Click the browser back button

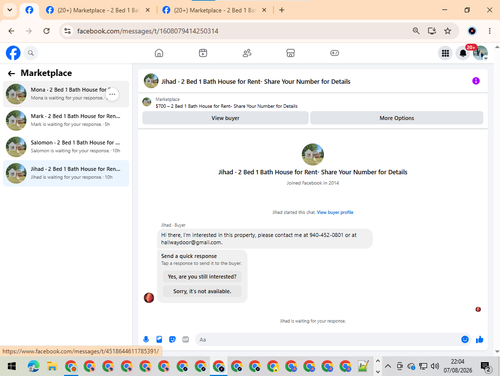[11, 31]
